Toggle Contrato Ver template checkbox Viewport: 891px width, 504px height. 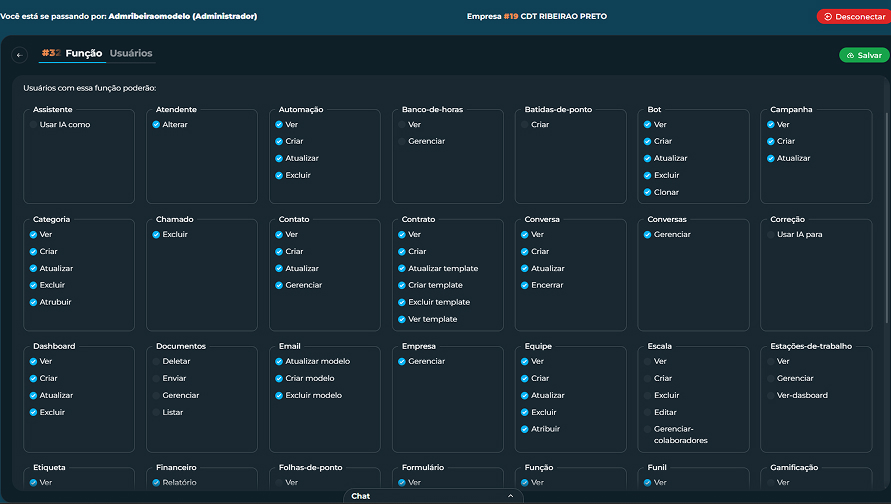click(x=402, y=319)
